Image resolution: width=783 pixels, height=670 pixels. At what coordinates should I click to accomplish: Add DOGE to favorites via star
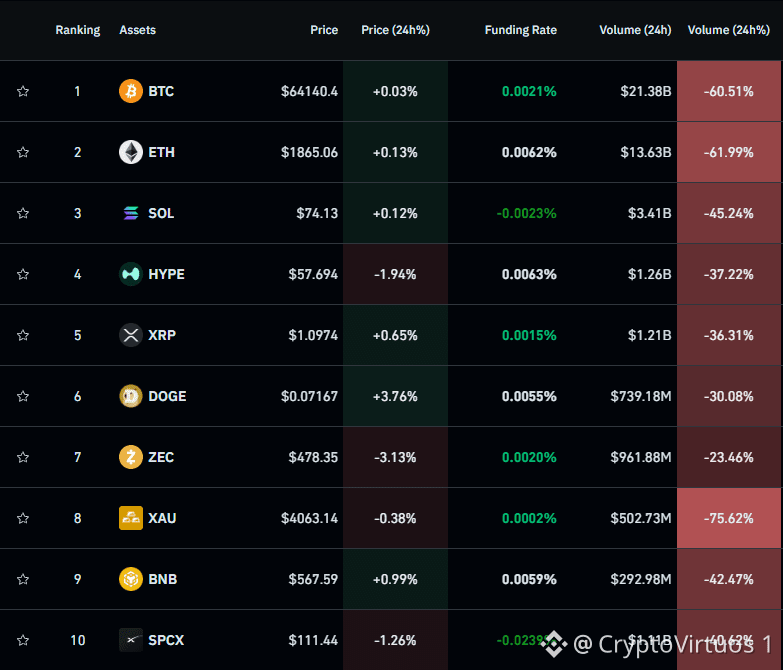pyautogui.click(x=23, y=396)
